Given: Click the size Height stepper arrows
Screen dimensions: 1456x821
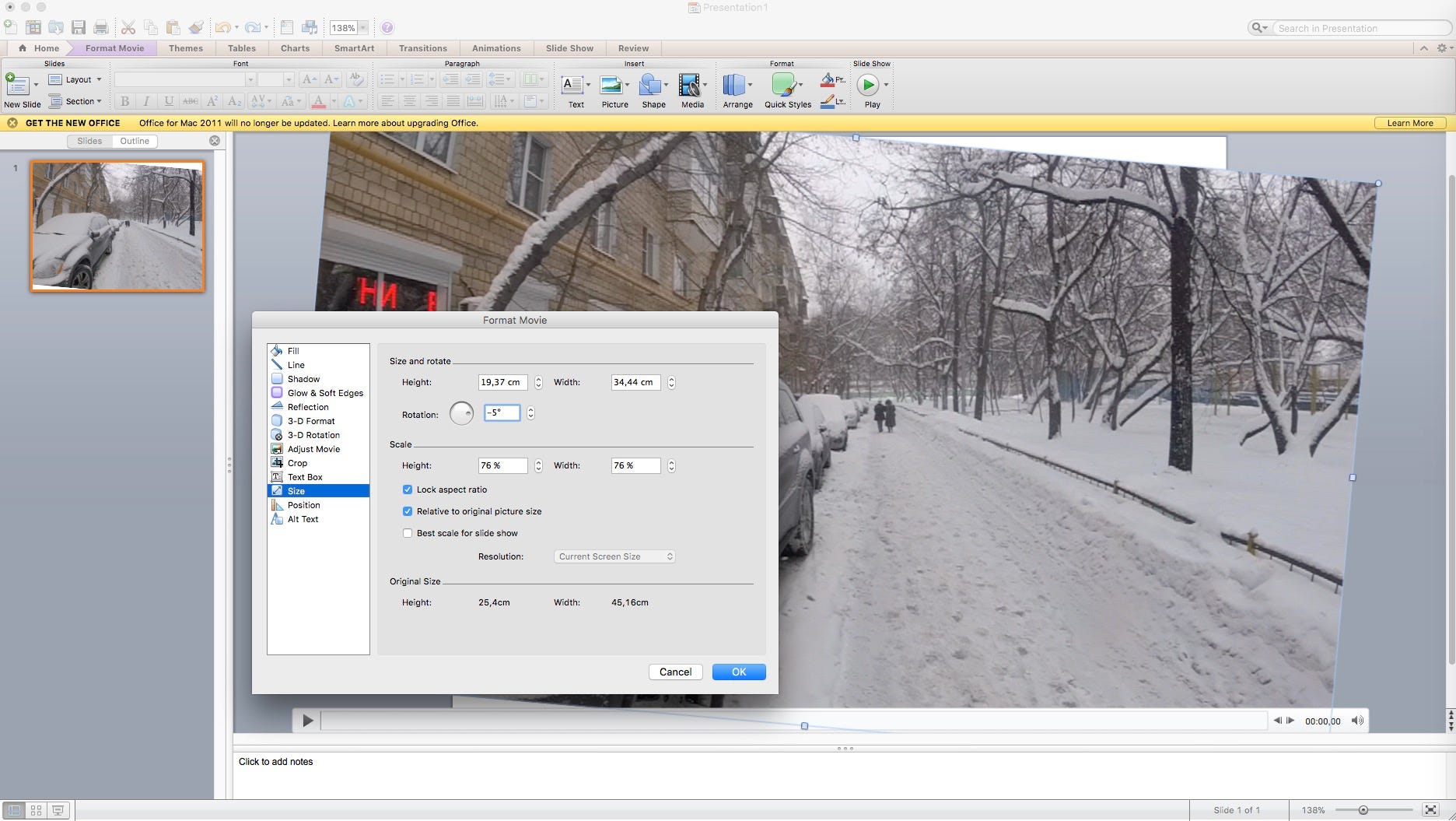Looking at the screenshot, I should [x=538, y=382].
